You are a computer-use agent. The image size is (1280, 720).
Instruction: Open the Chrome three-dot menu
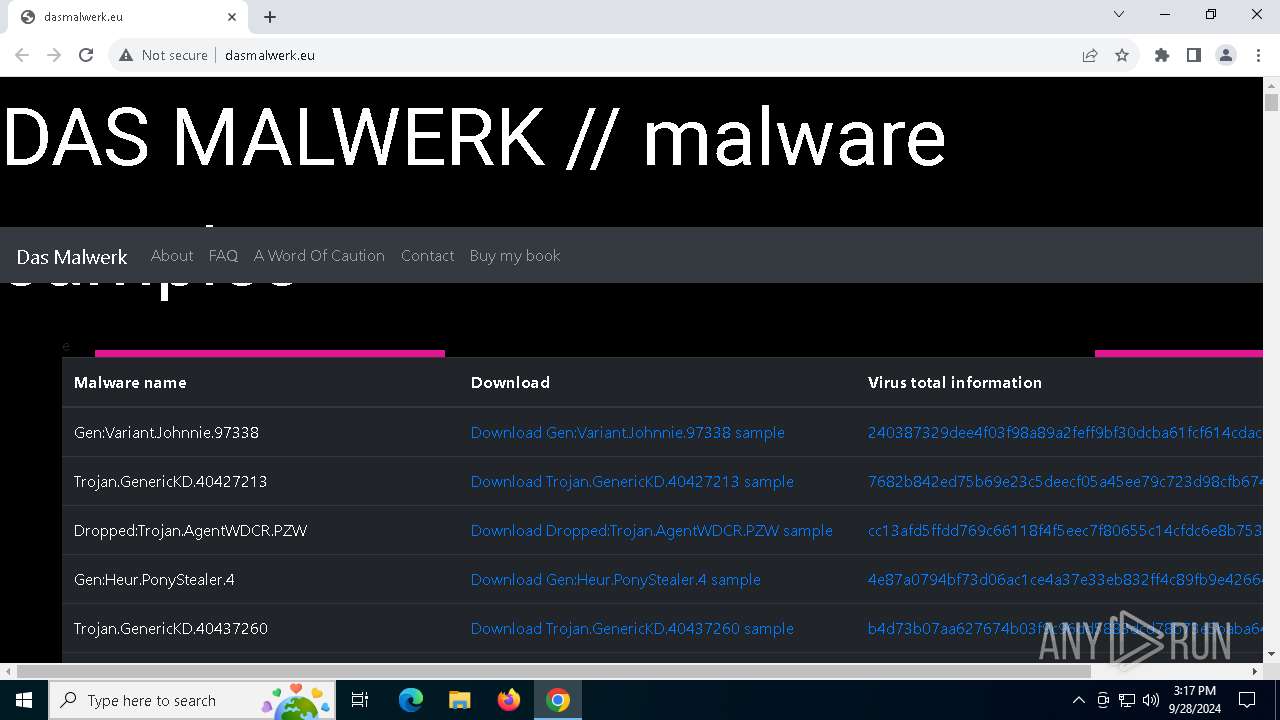click(x=1258, y=55)
